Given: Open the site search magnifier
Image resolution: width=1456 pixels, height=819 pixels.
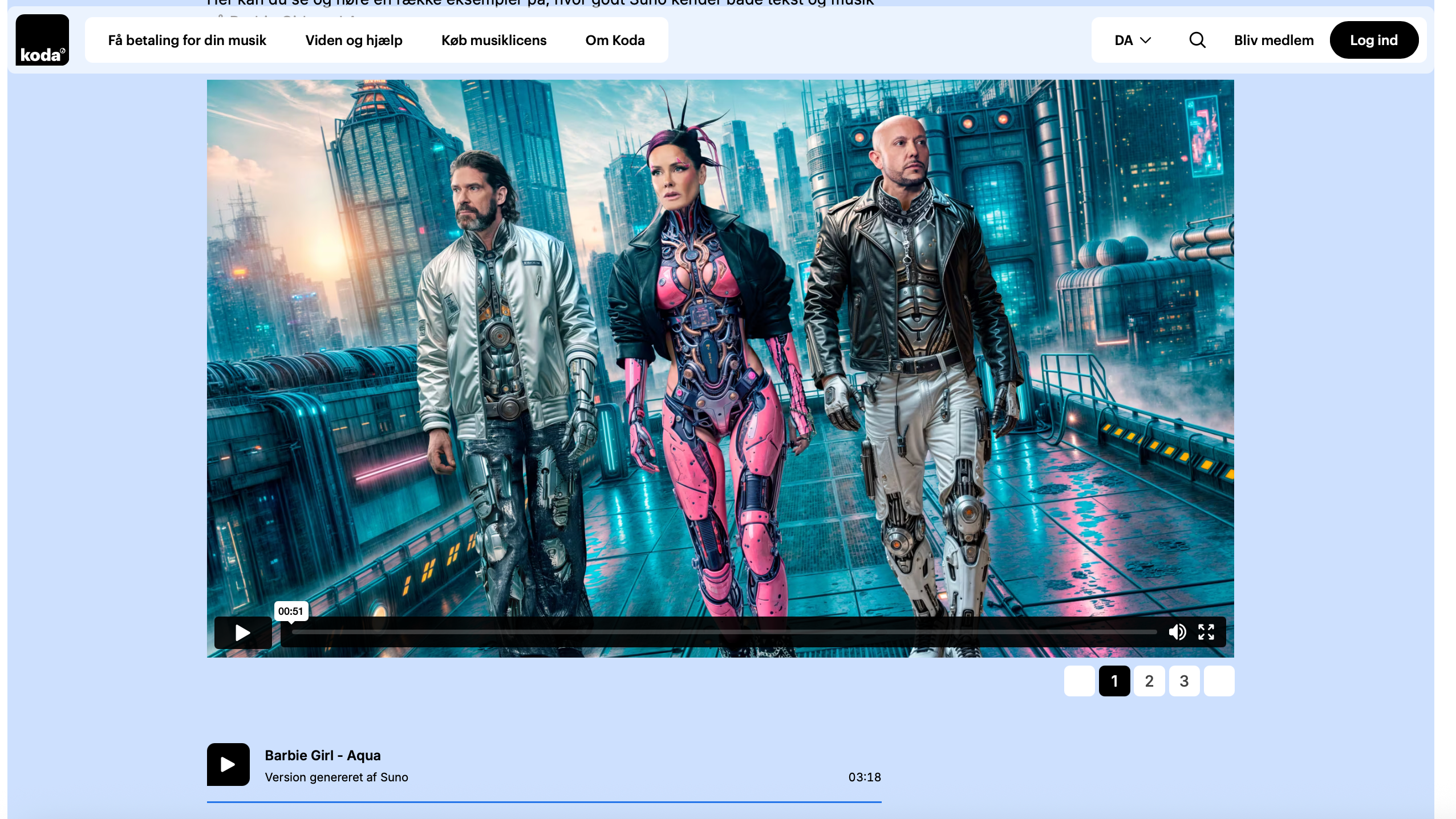Looking at the screenshot, I should pyautogui.click(x=1197, y=40).
